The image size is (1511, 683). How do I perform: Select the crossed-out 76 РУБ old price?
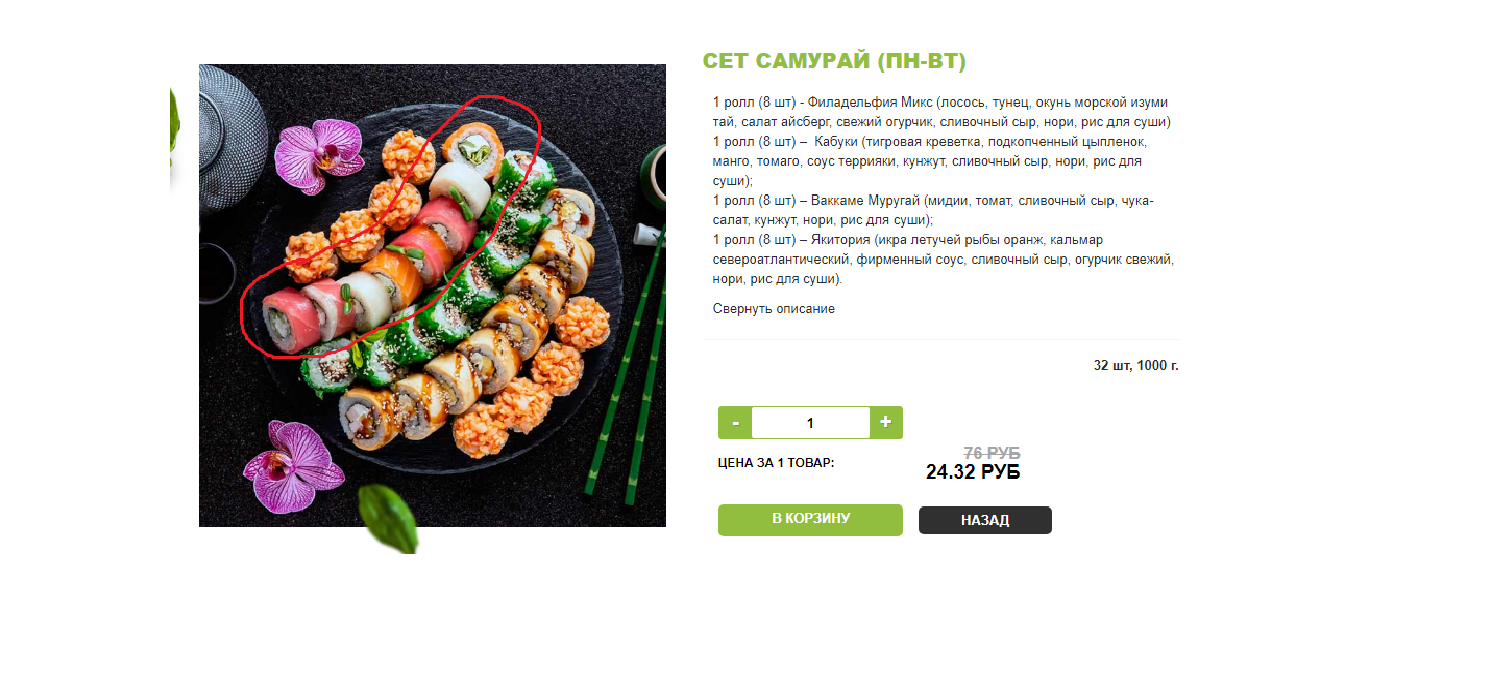(992, 453)
